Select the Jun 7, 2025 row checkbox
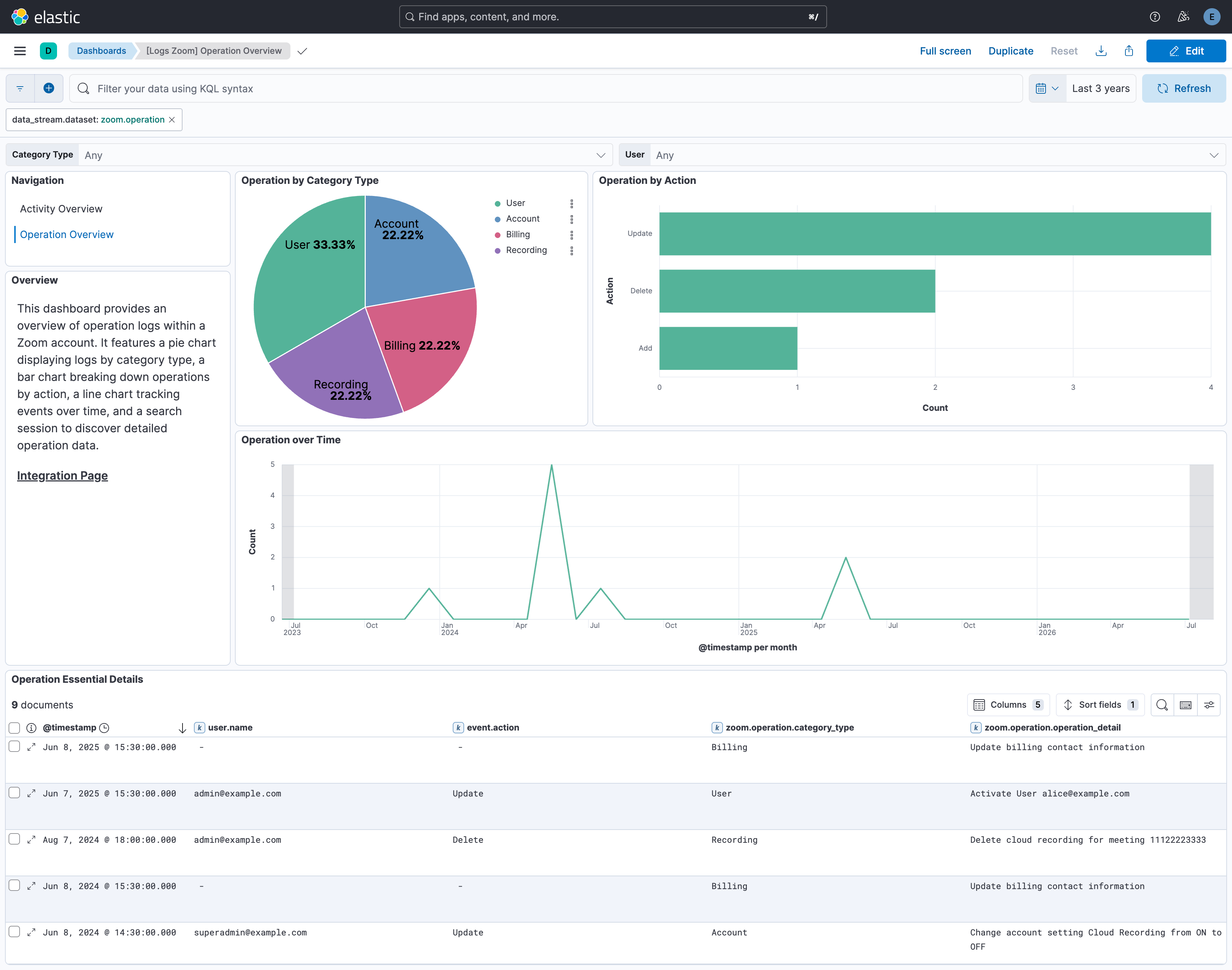The width and height of the screenshot is (1232, 970). coord(15,793)
